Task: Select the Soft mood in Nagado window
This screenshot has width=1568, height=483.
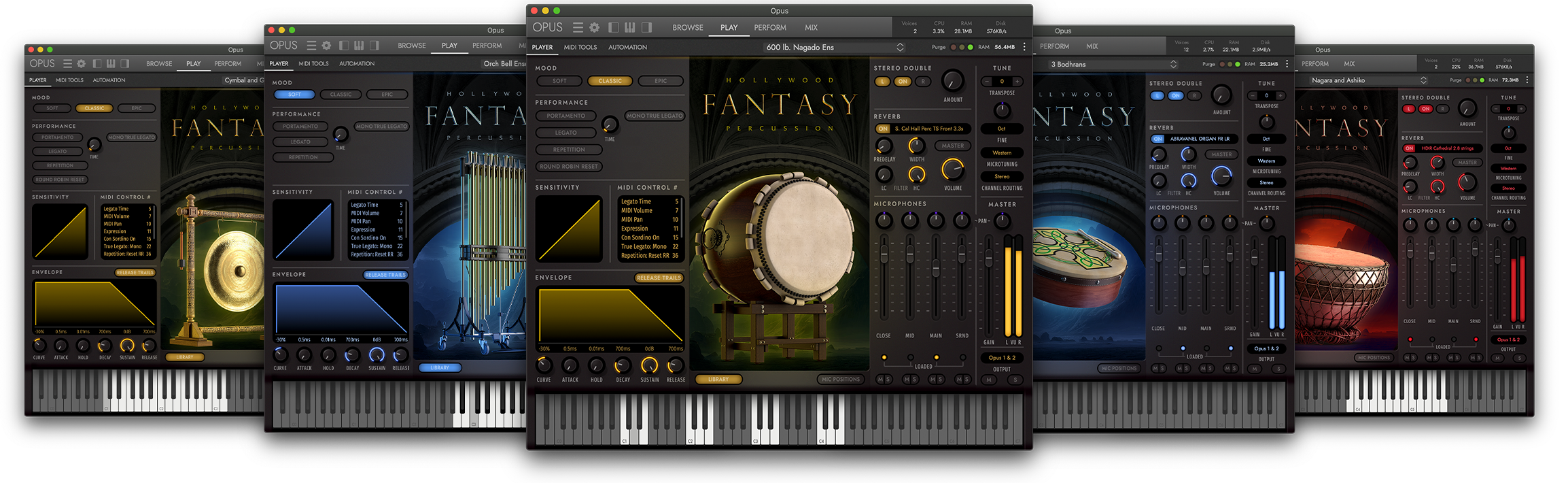Action: point(559,81)
